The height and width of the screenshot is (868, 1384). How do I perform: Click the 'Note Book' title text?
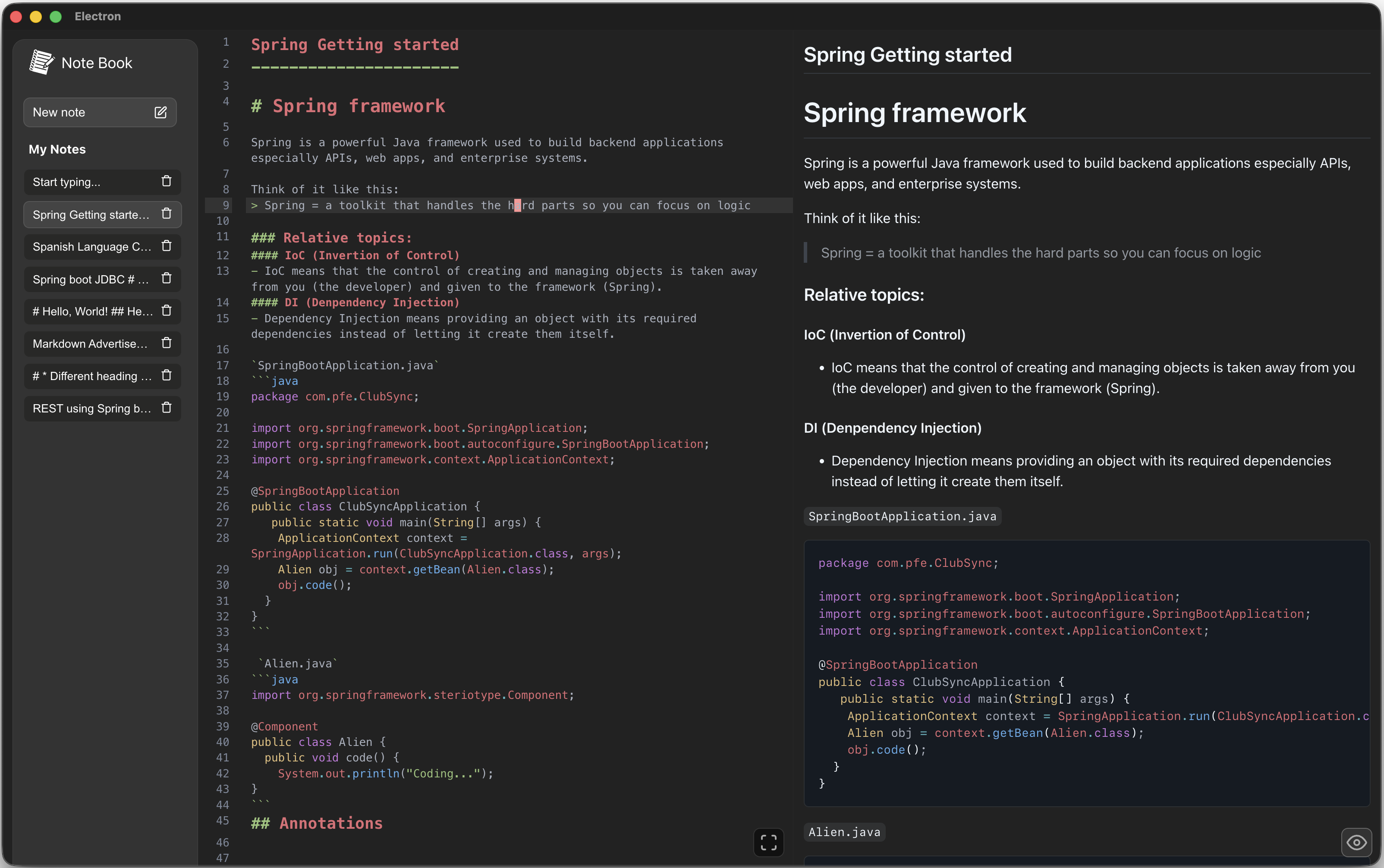point(97,63)
